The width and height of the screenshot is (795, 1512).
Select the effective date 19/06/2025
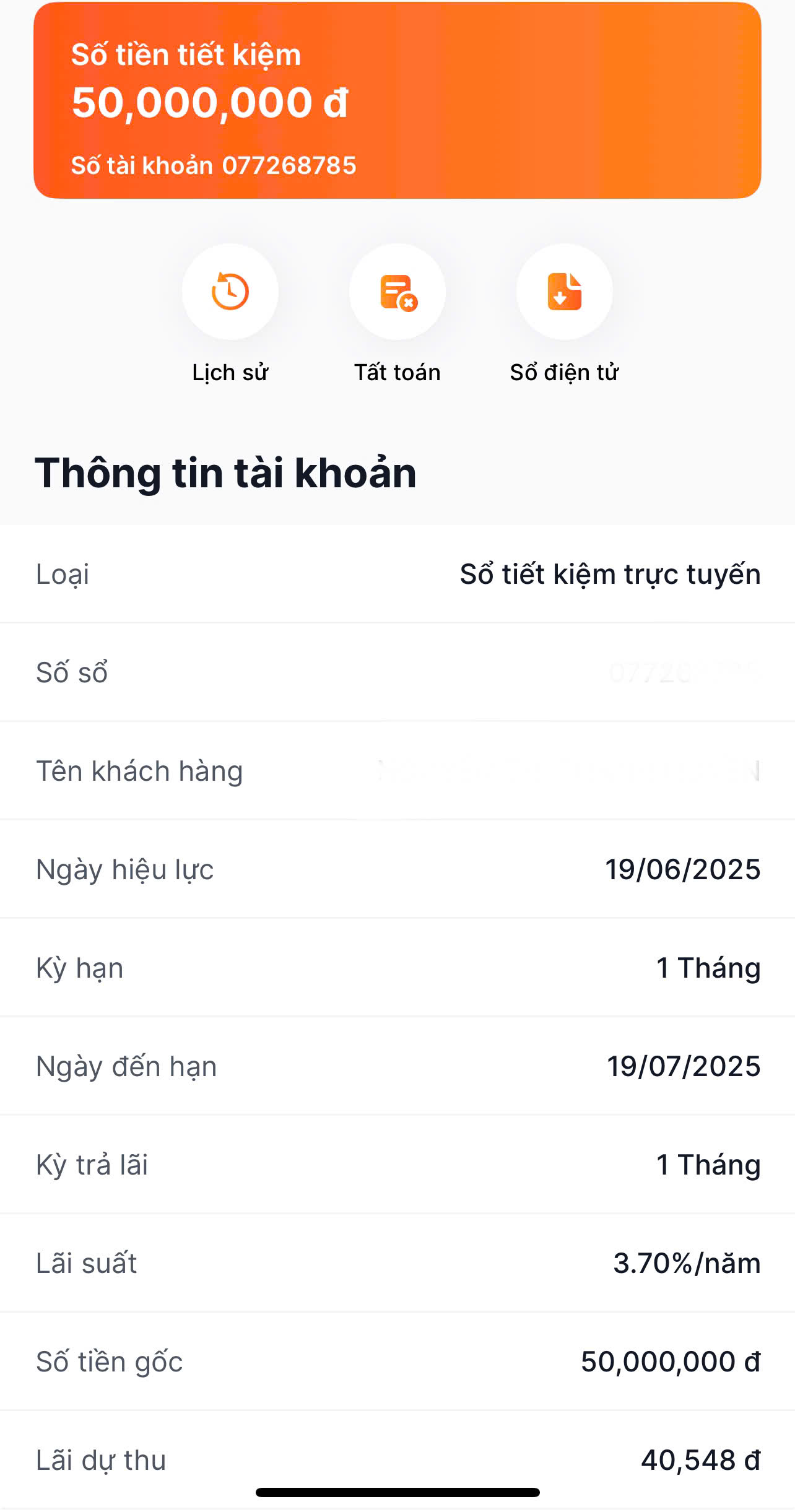[682, 869]
